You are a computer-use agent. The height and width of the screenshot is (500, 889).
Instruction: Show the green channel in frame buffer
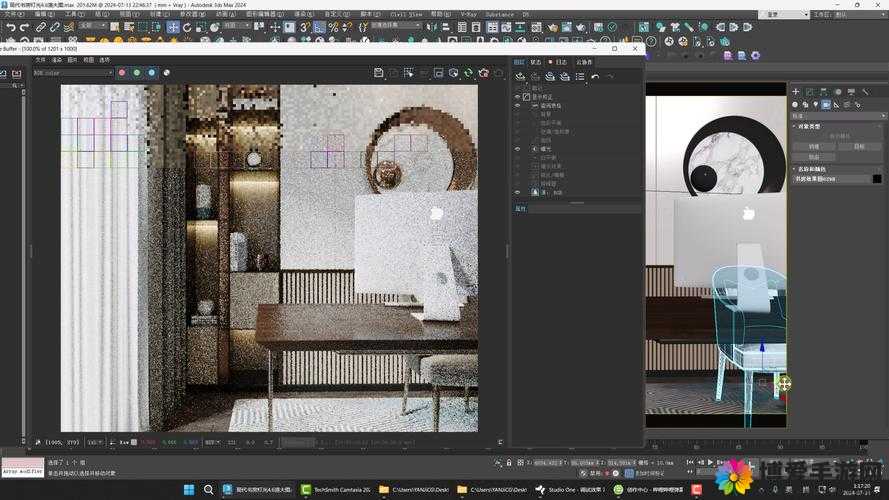[x=137, y=73]
